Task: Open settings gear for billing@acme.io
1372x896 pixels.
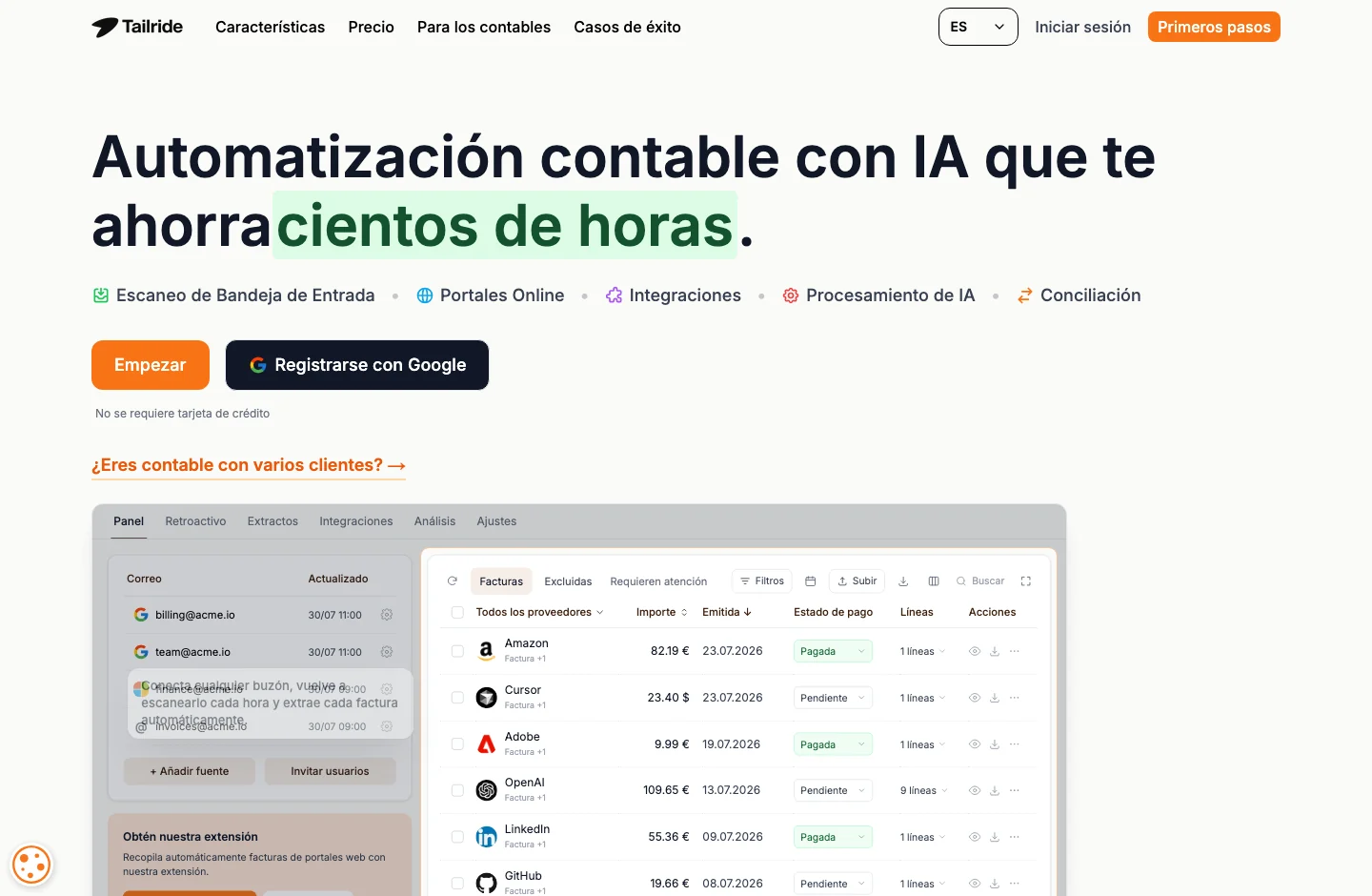Action: coord(387,615)
